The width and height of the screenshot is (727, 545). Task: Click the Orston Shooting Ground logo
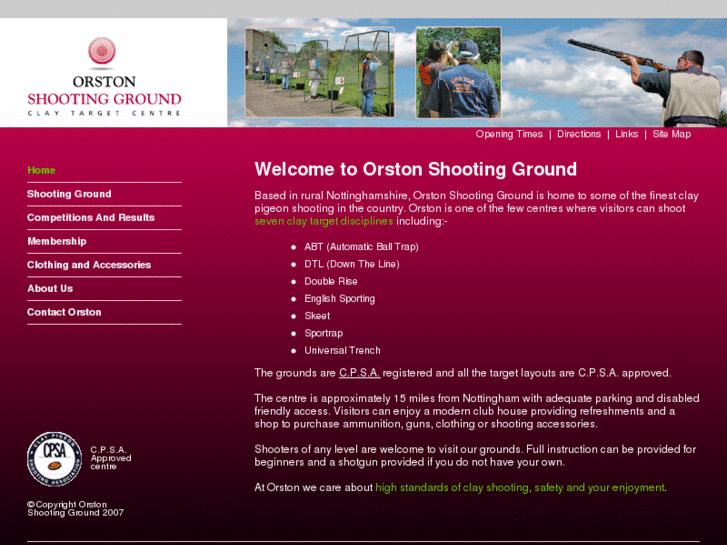coord(104,77)
